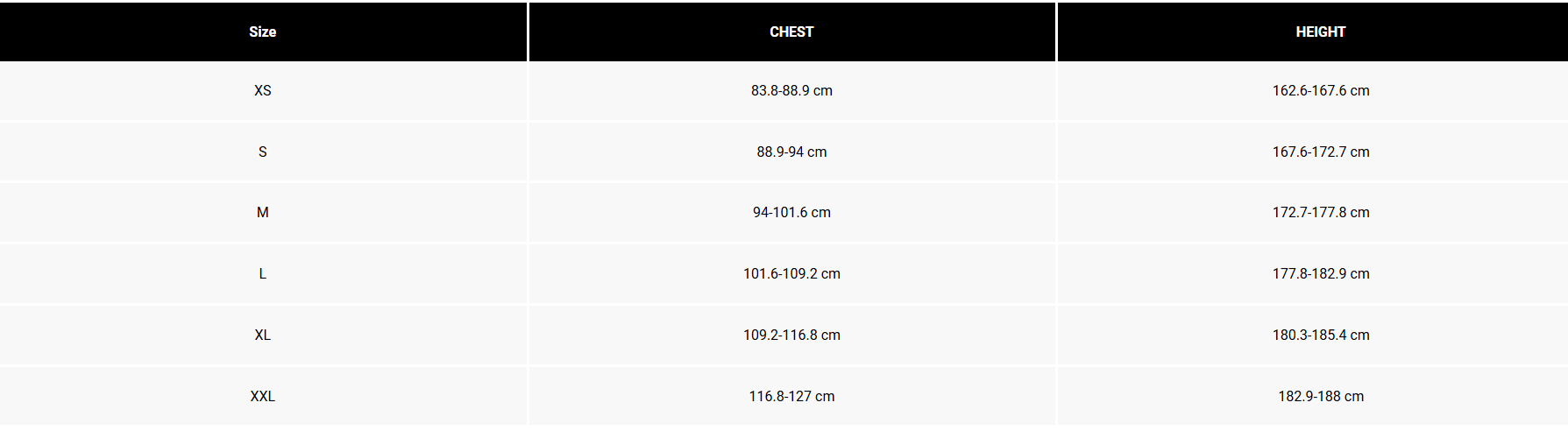This screenshot has width=1568, height=445.
Task: Click chest value 116.8-127 cm
Action: click(791, 396)
